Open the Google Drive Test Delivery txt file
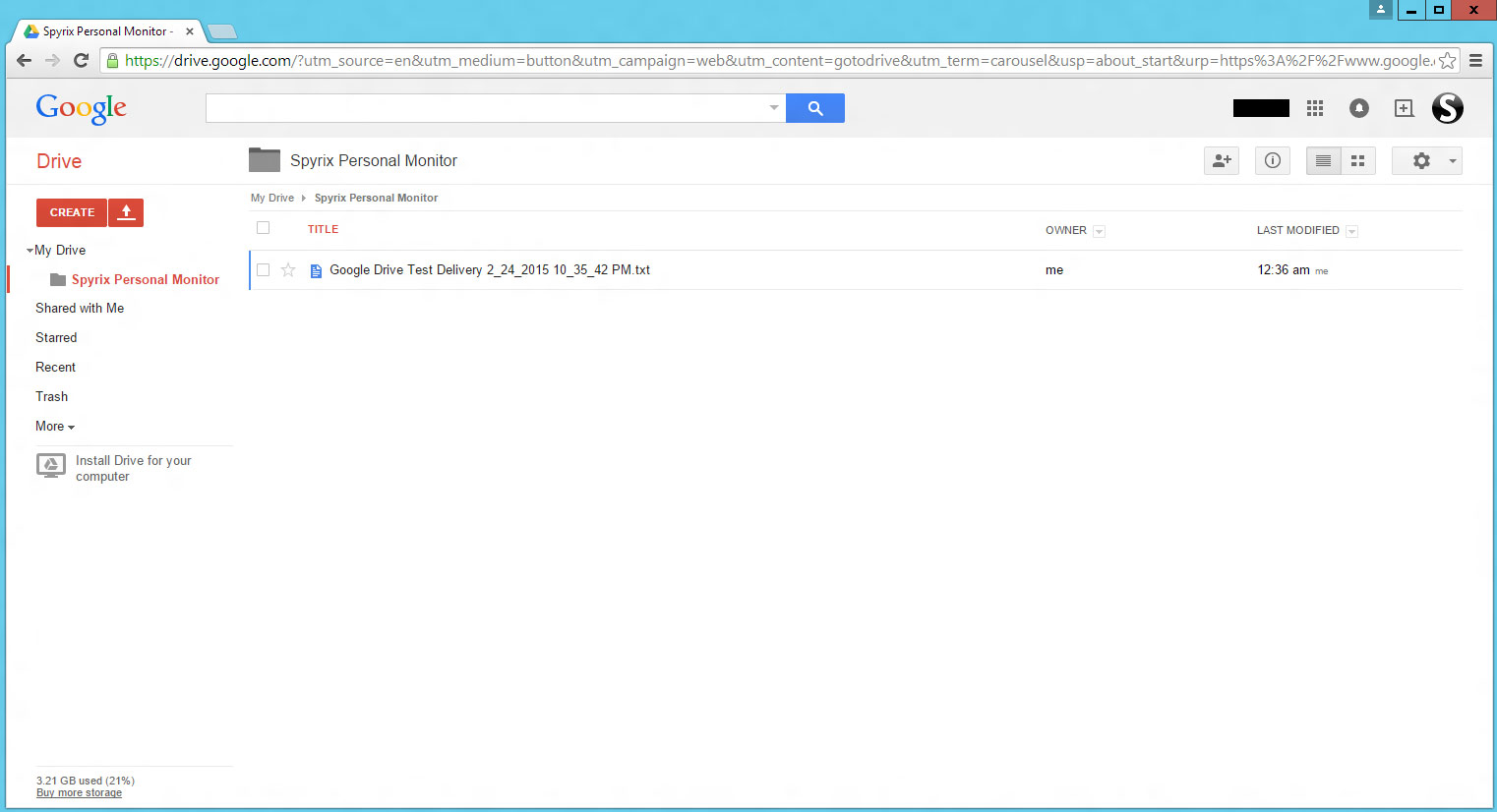The width and height of the screenshot is (1497, 812). [490, 270]
